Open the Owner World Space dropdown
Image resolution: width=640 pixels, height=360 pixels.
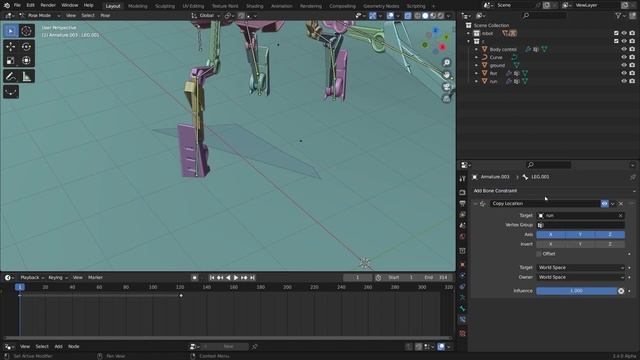tap(580, 277)
